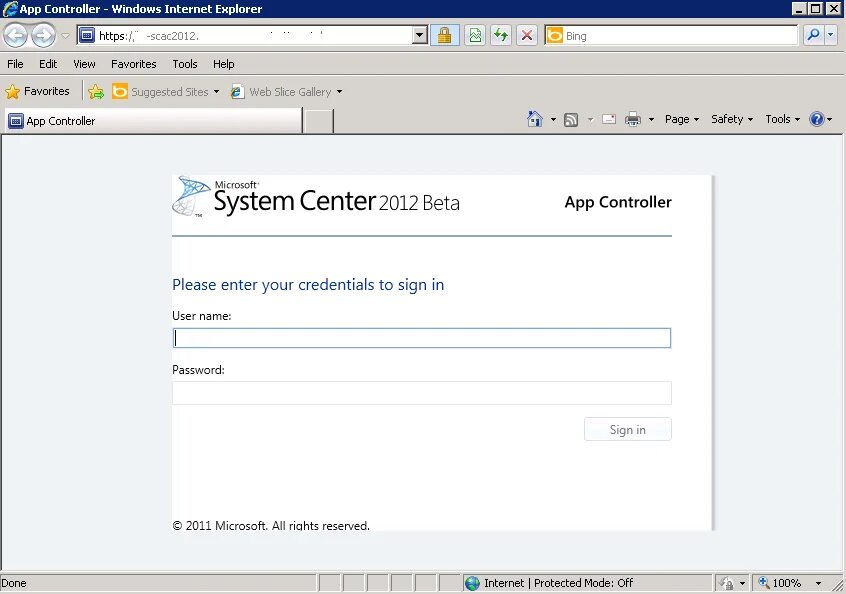Open the Edit menu
This screenshot has height=594, width=846.
[47, 64]
